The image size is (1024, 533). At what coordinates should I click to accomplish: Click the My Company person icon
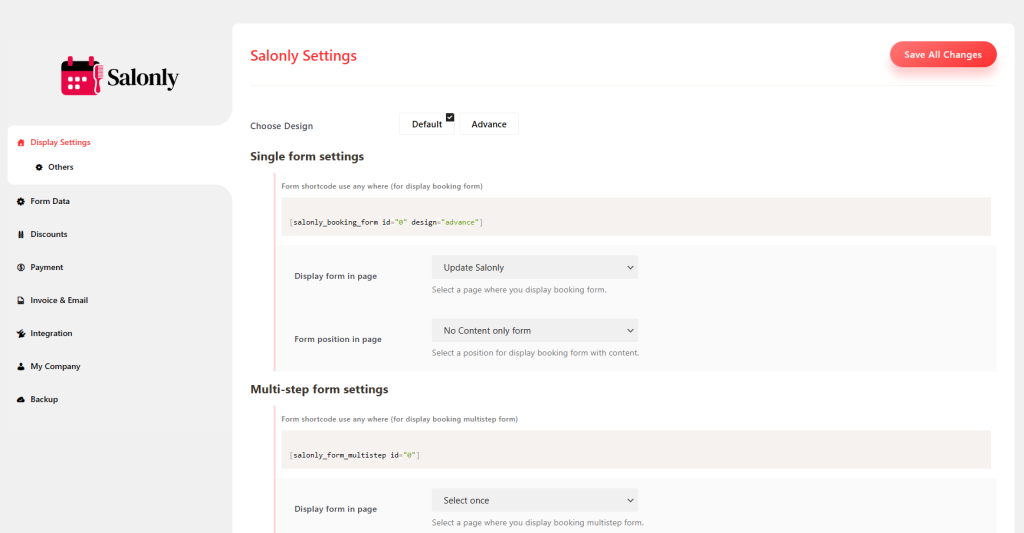point(21,366)
